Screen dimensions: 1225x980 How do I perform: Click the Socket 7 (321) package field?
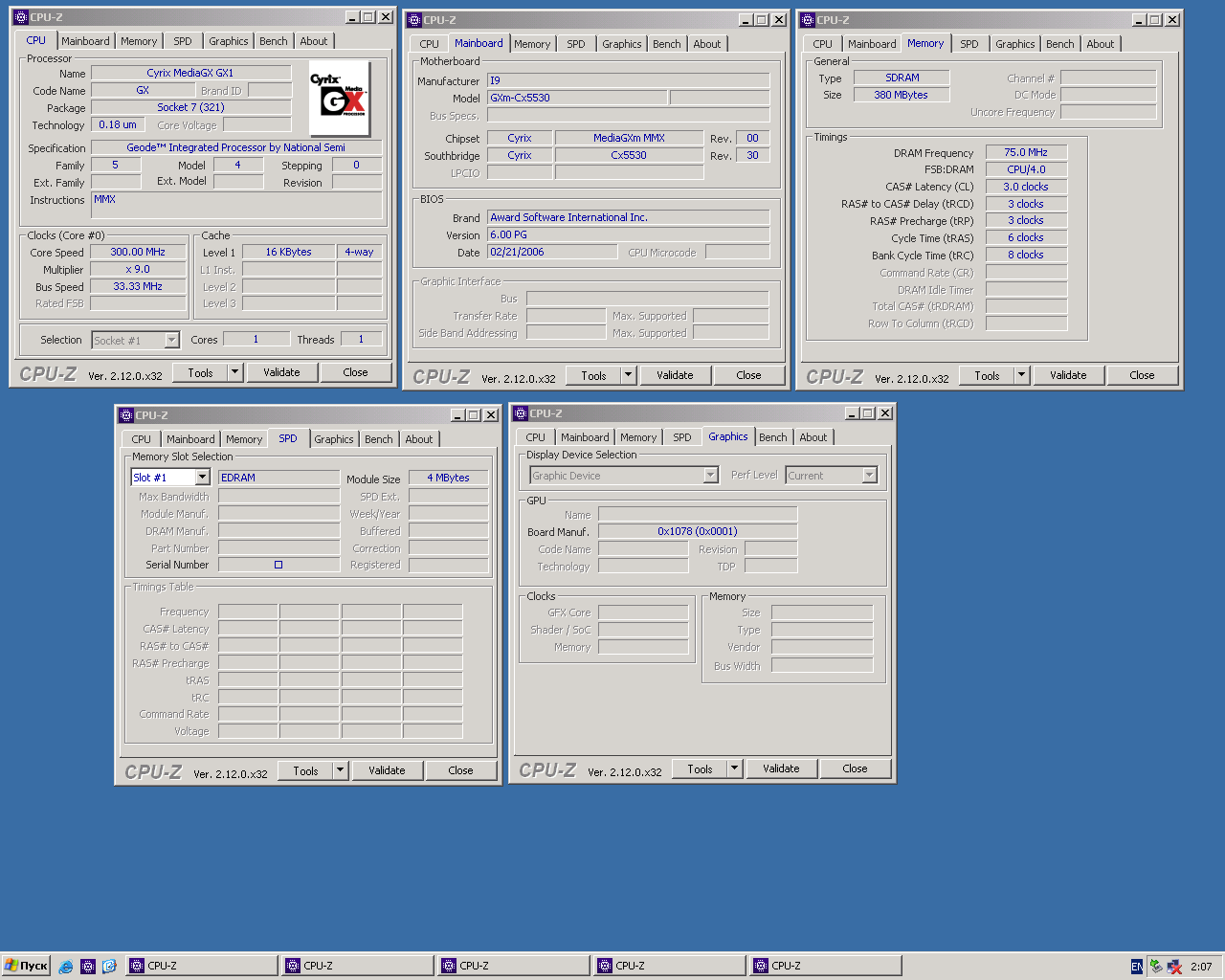coord(190,107)
